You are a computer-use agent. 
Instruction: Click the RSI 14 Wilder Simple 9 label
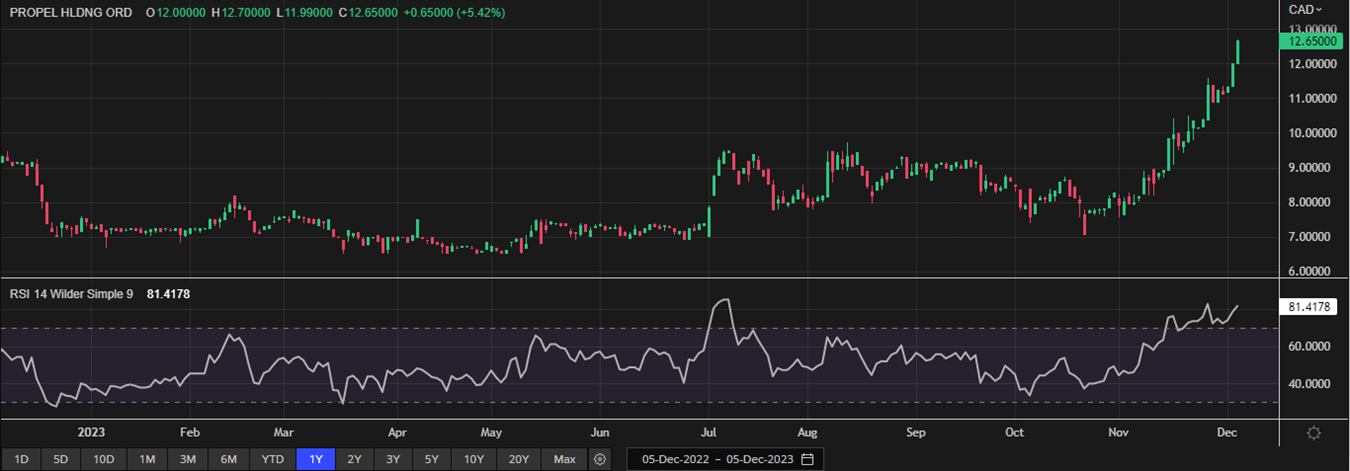pyautogui.click(x=72, y=294)
